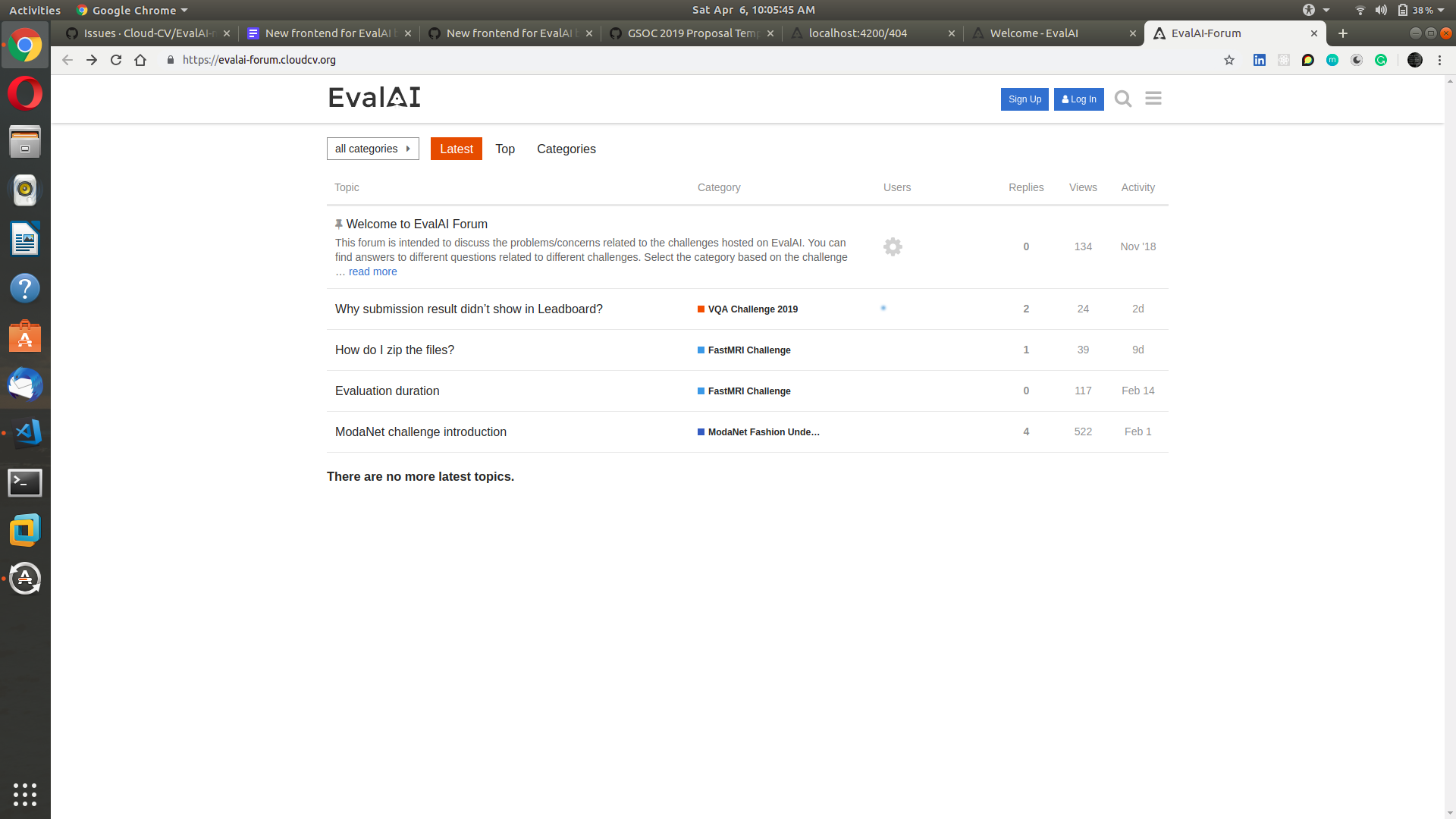Open FastMRI Challenge category in zip files row
This screenshot has width=1456, height=819.
point(744,350)
